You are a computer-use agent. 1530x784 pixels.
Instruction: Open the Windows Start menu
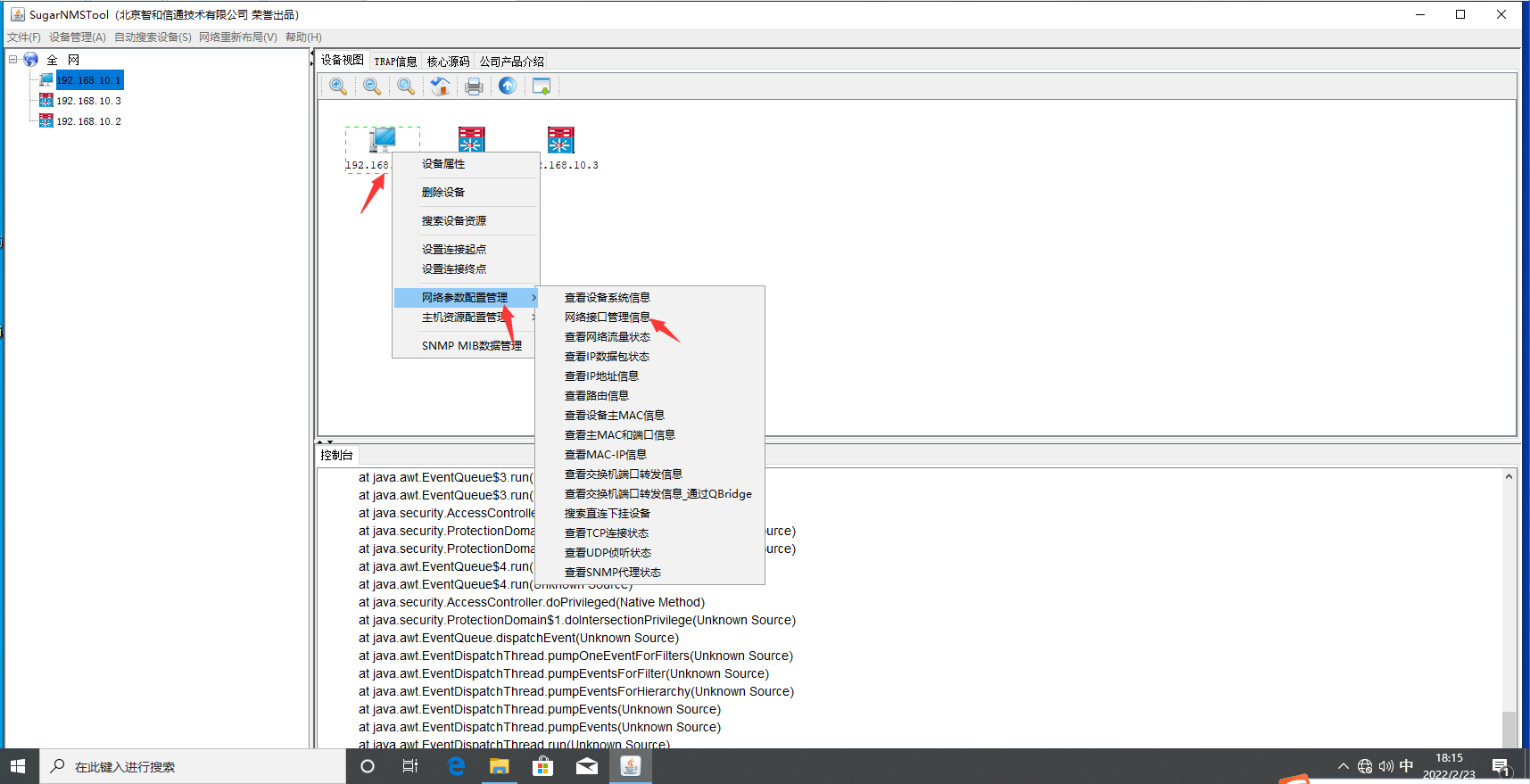[18, 766]
